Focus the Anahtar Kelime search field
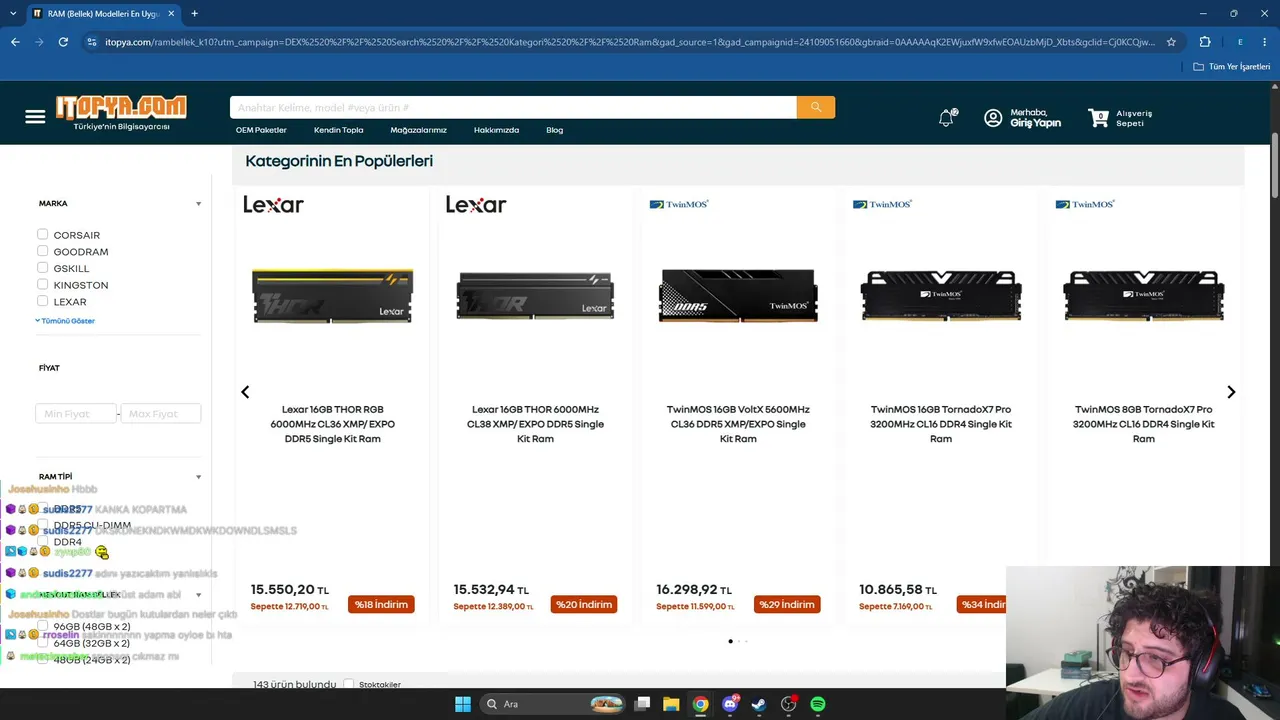Screen dimensions: 1280x720 tap(513, 107)
